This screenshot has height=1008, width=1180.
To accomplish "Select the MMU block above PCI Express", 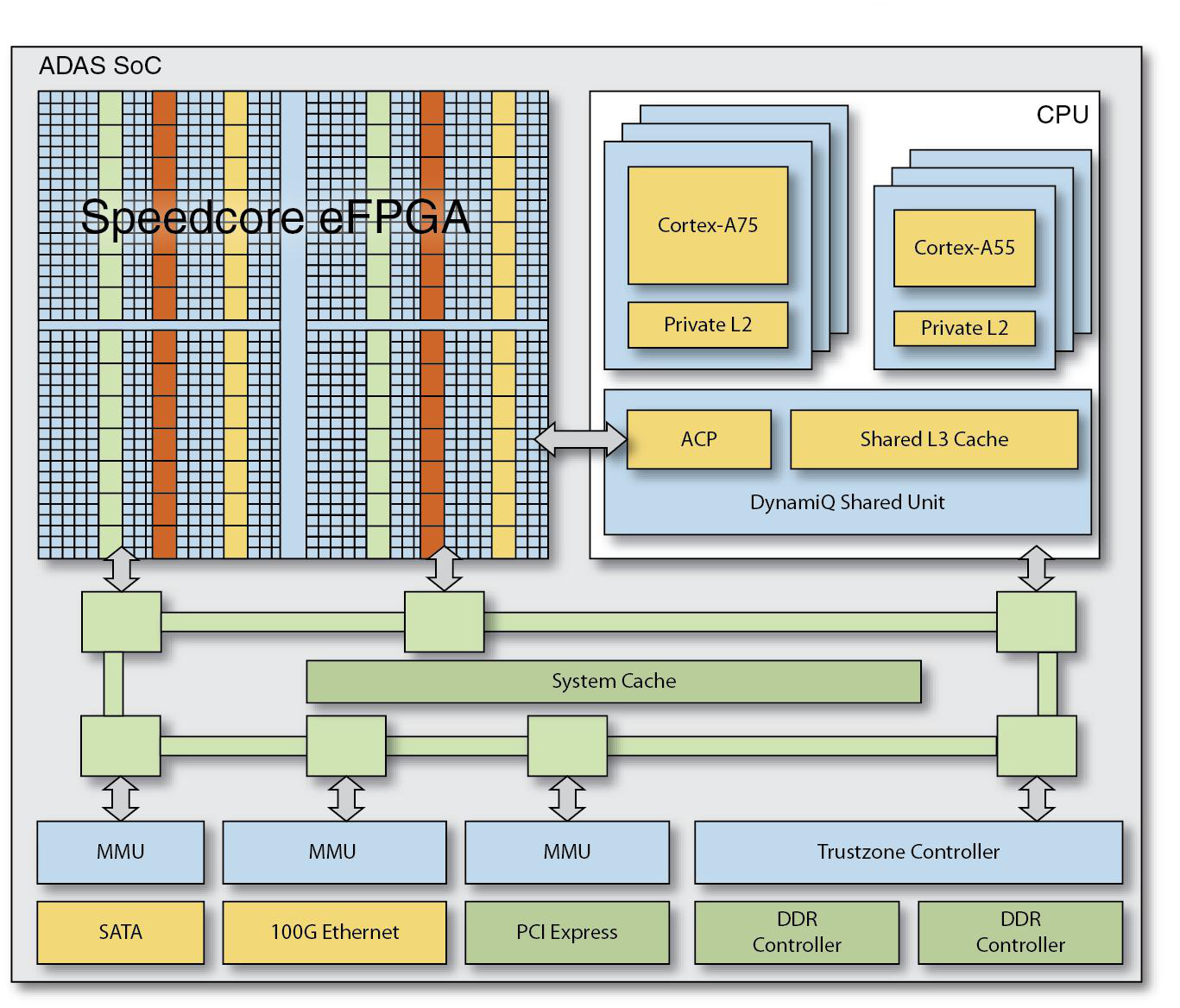I will click(567, 853).
